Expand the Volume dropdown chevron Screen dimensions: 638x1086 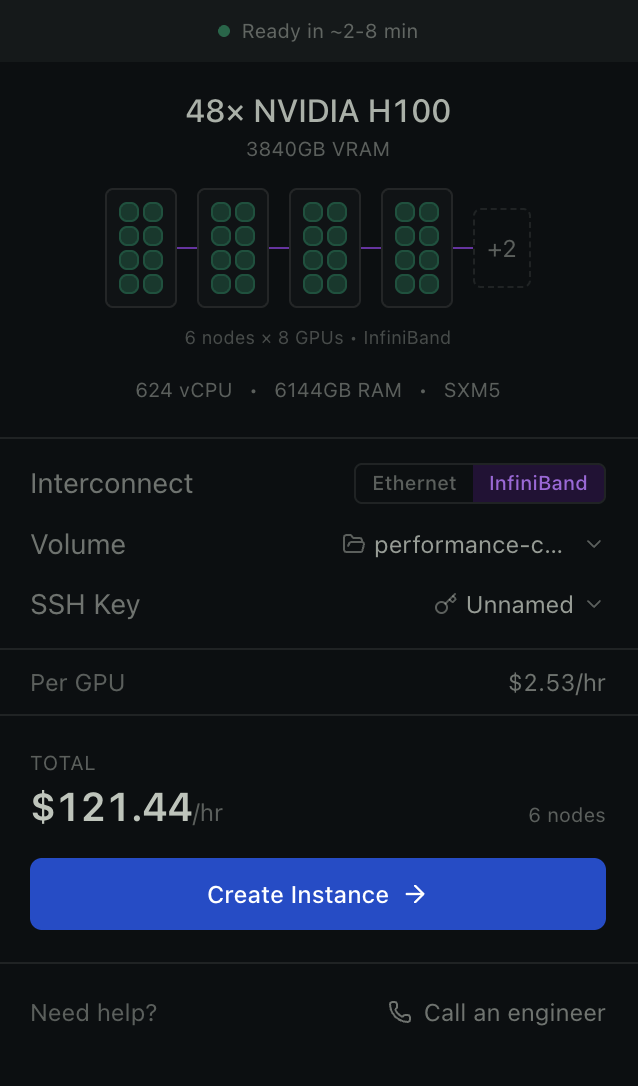(594, 545)
